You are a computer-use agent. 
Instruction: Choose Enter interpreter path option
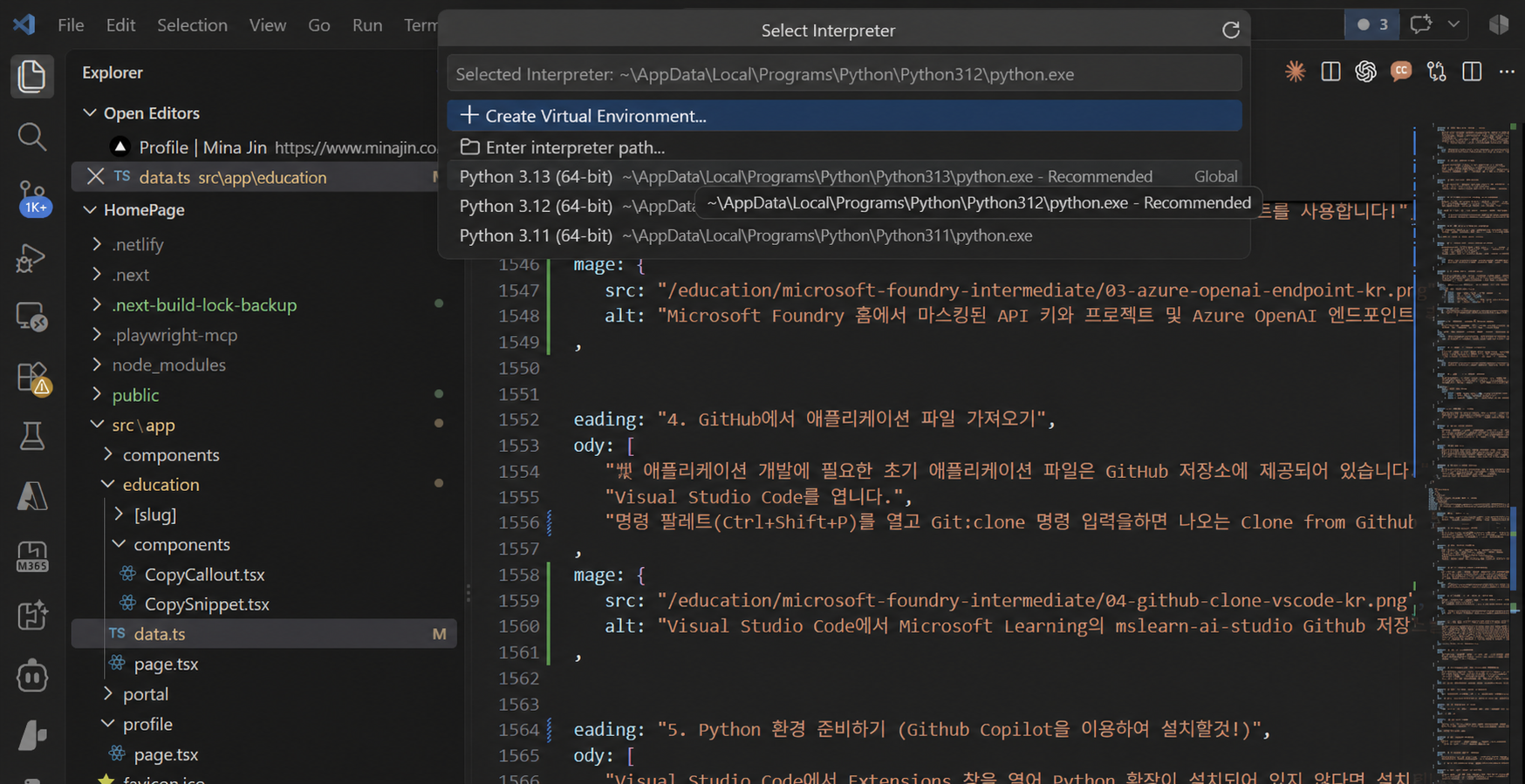[x=845, y=147]
